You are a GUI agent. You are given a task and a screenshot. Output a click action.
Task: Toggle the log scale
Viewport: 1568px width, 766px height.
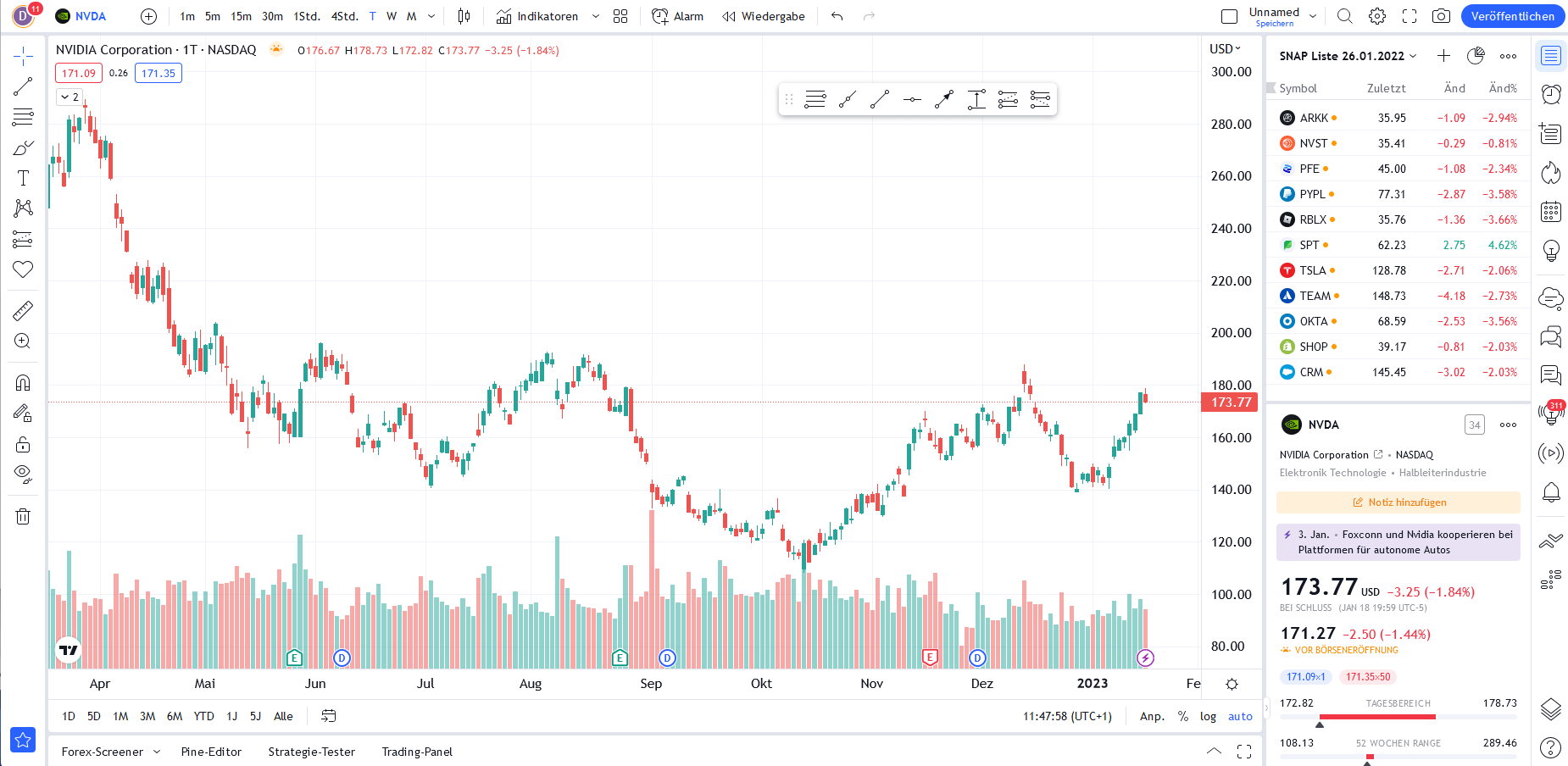1208,716
